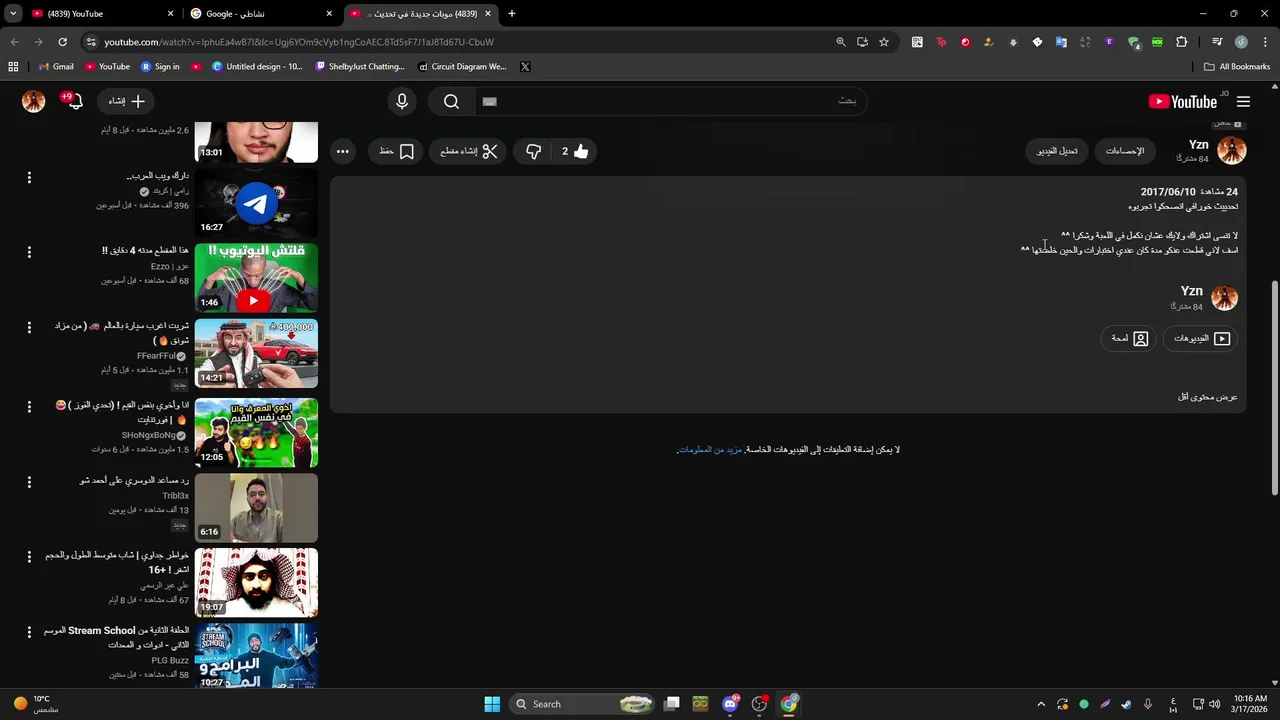Collapse description with 'عرض محتوى أقل'
Screen dimensions: 1280x720
[x=1208, y=397]
